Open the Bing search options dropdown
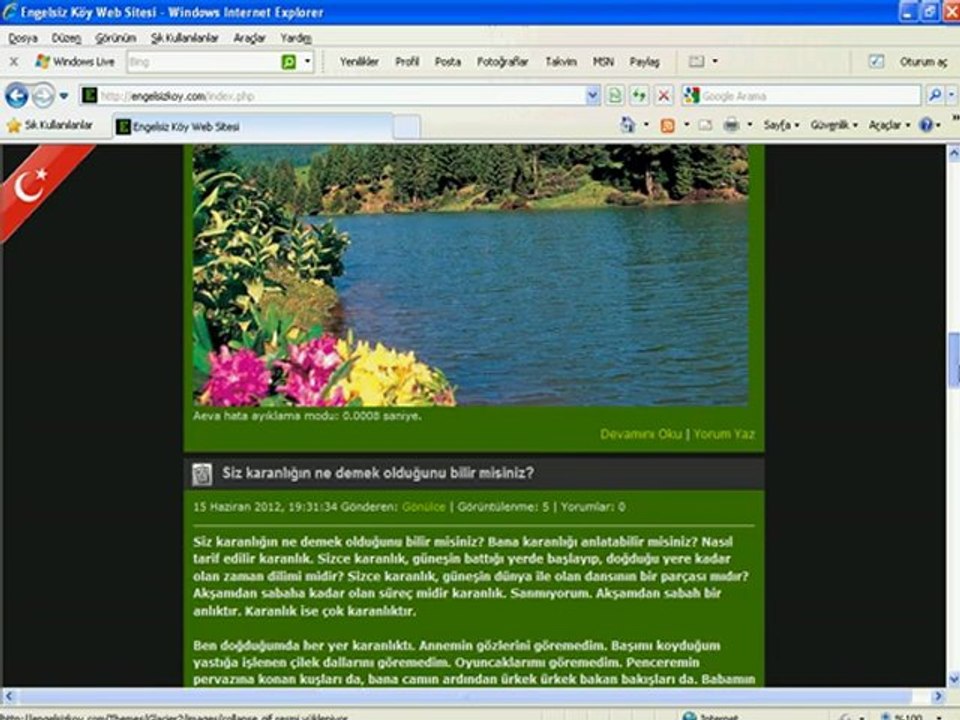 coord(308,62)
